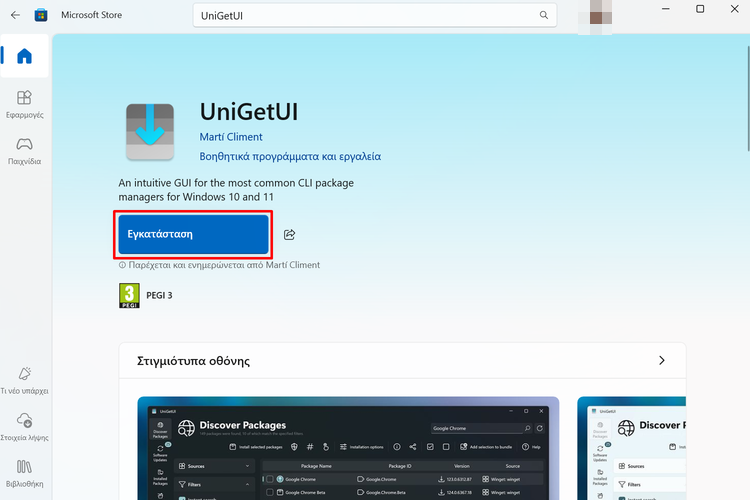The image size is (750, 500).
Task: Click the PEGI 3 rating badge
Action: [129, 296]
